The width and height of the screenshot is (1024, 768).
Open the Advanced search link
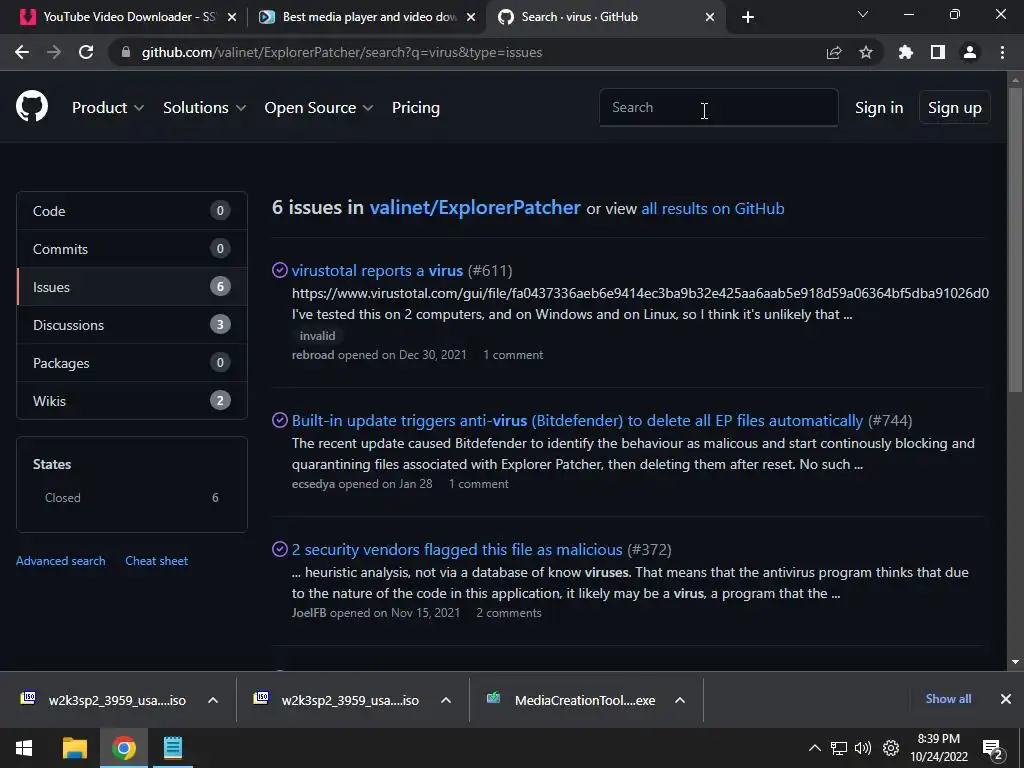click(61, 561)
